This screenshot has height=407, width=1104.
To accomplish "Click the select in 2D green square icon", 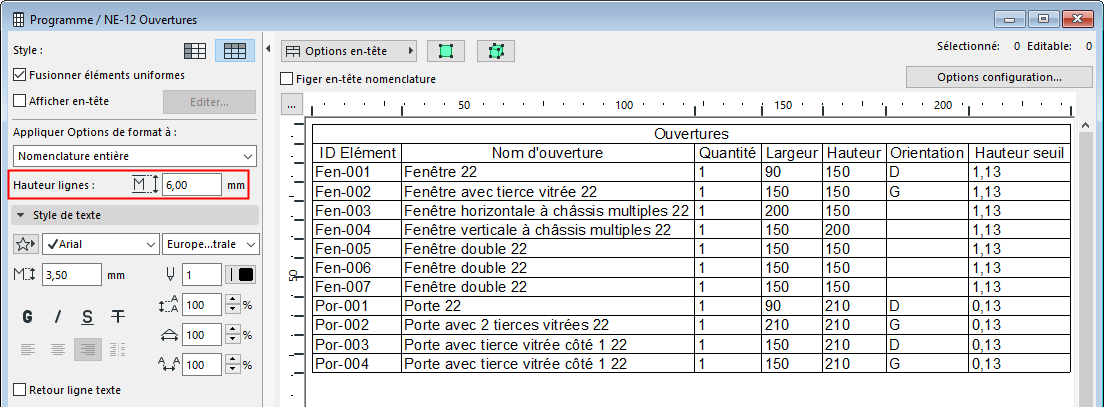I will 445,51.
